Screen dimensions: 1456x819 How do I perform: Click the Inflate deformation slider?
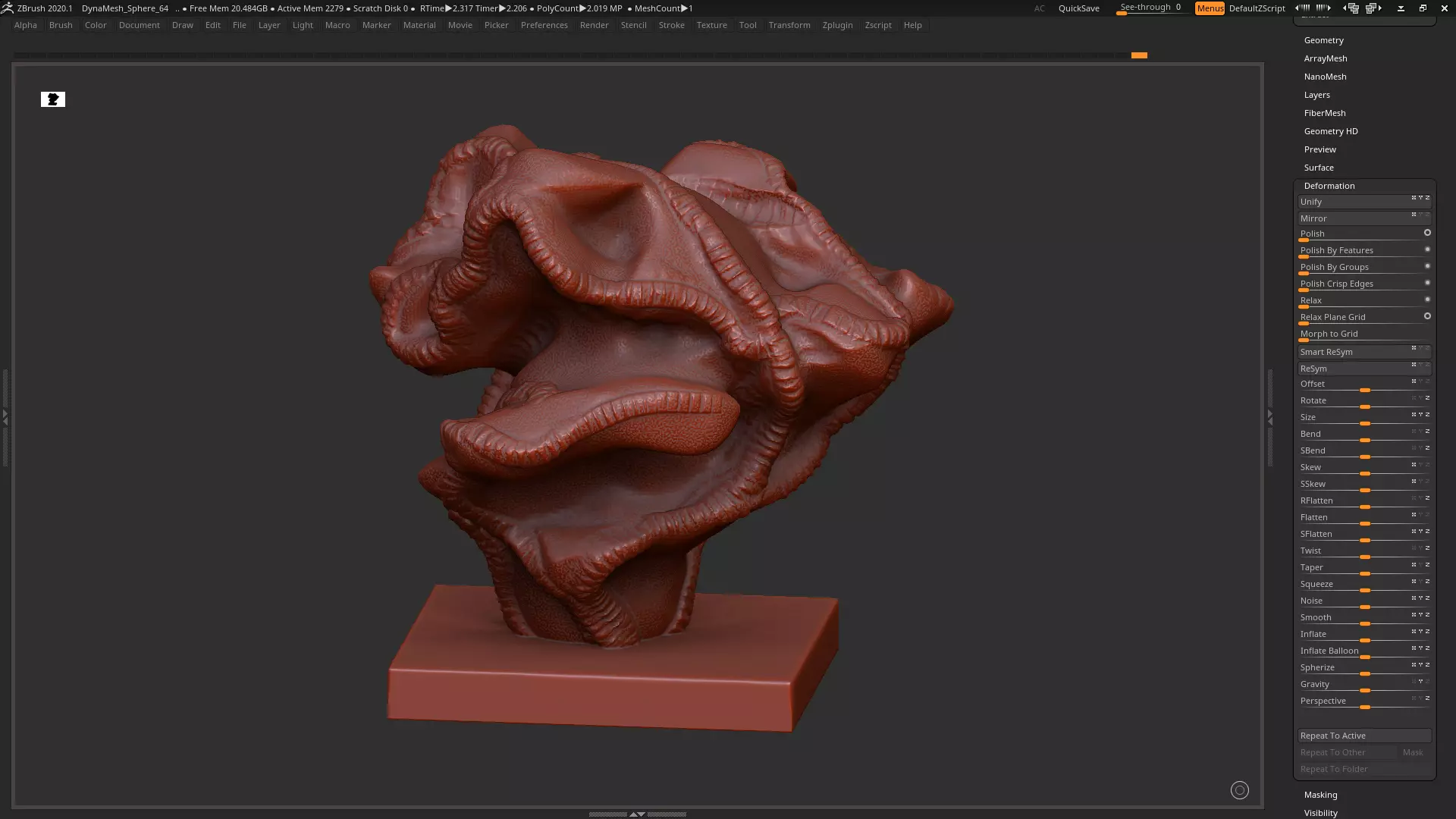click(x=1364, y=635)
